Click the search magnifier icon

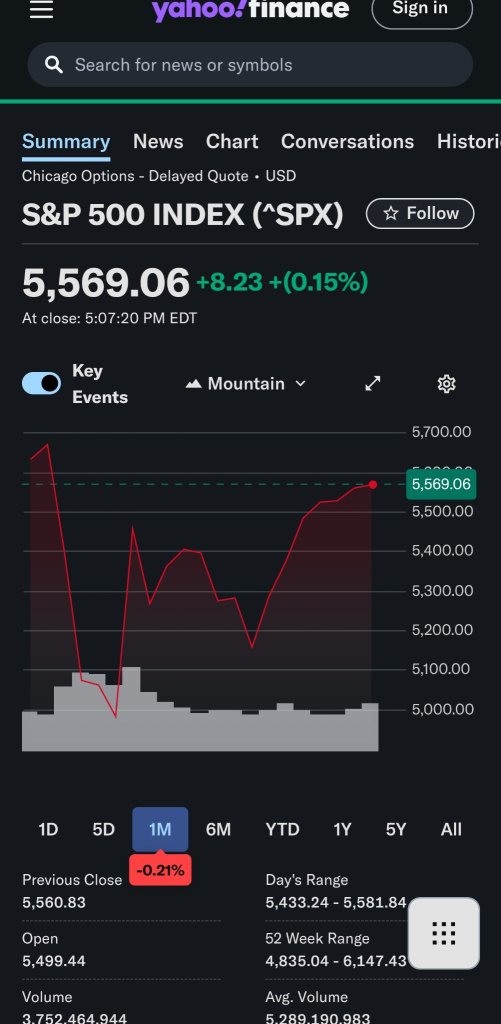click(x=54, y=65)
